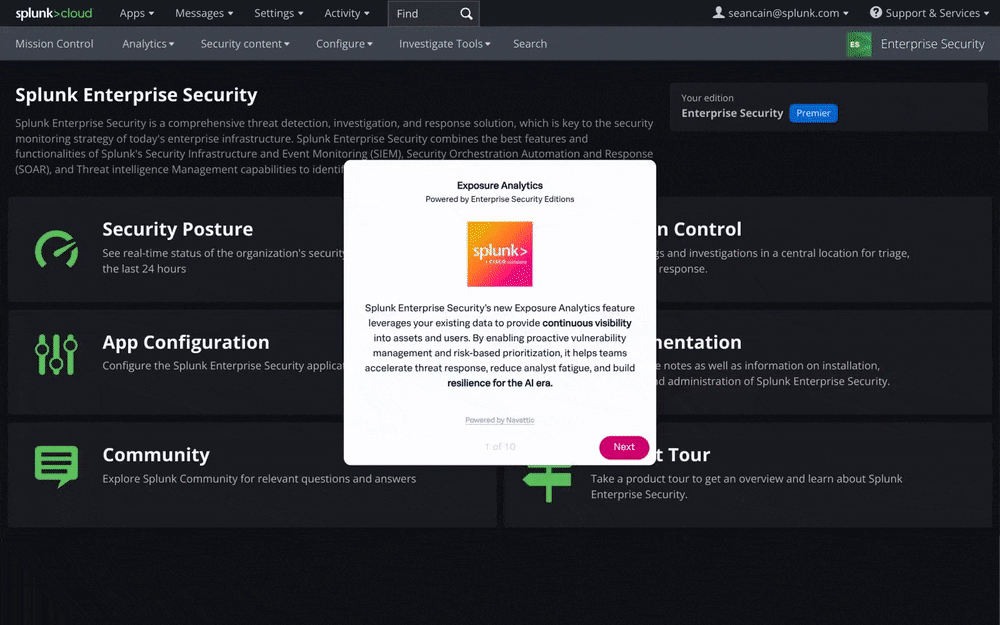Image resolution: width=1000 pixels, height=625 pixels.
Task: Click the user profile icon beside seancain@splunk.com
Action: click(718, 12)
